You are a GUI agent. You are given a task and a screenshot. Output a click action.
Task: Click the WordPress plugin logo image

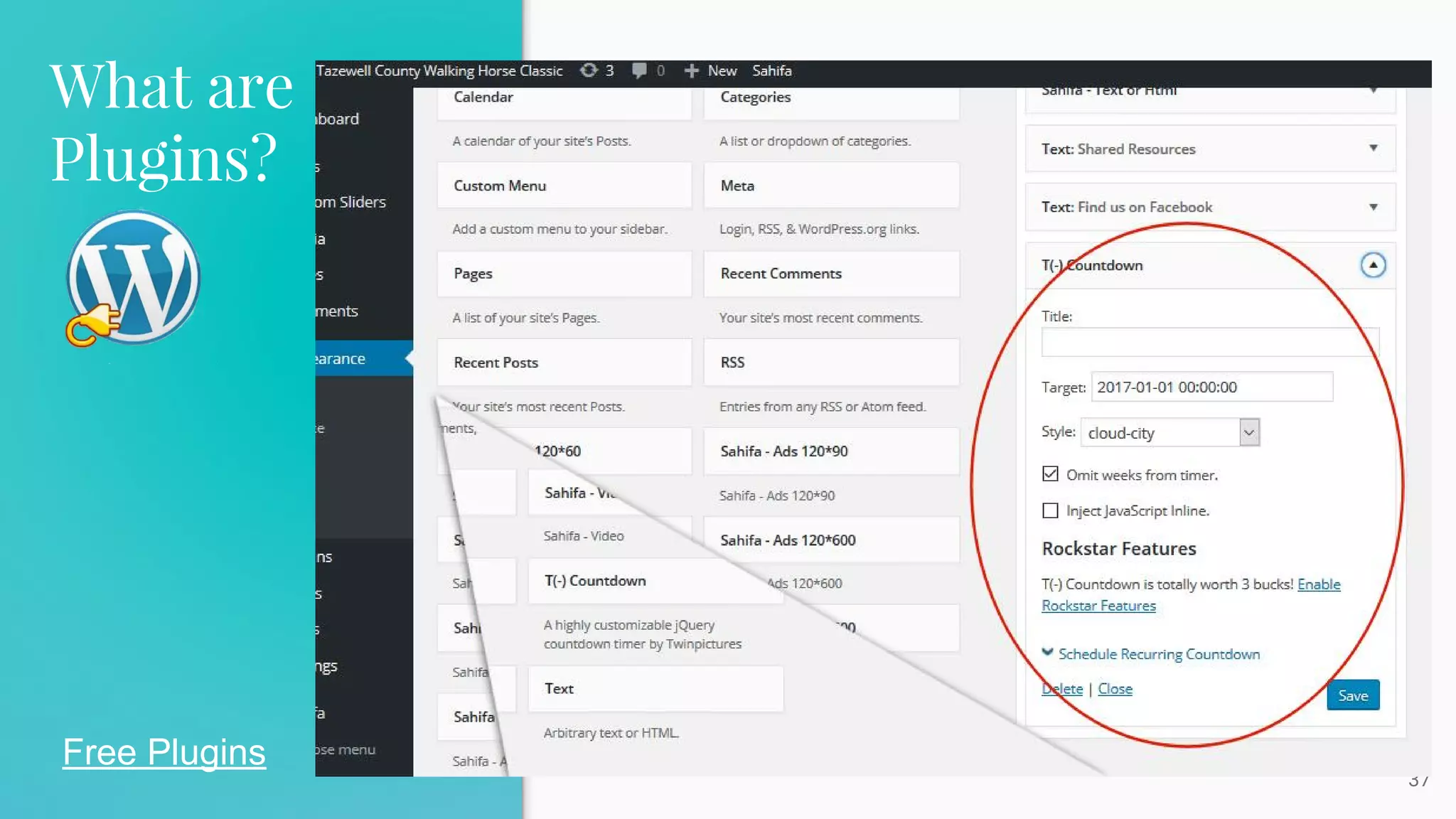[x=133, y=277]
